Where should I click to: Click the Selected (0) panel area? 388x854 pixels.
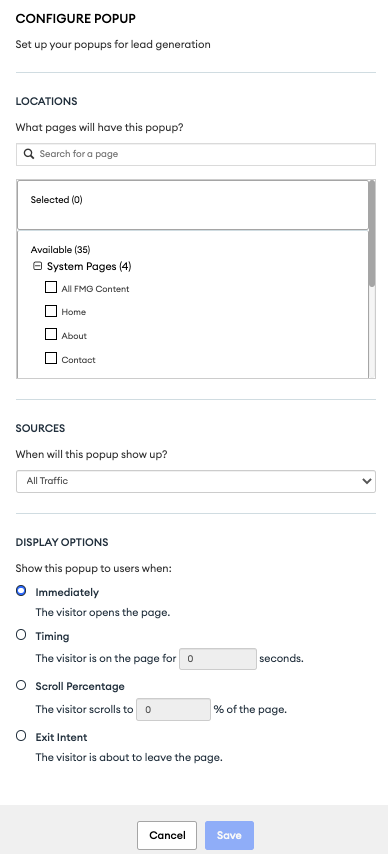[x=193, y=205]
